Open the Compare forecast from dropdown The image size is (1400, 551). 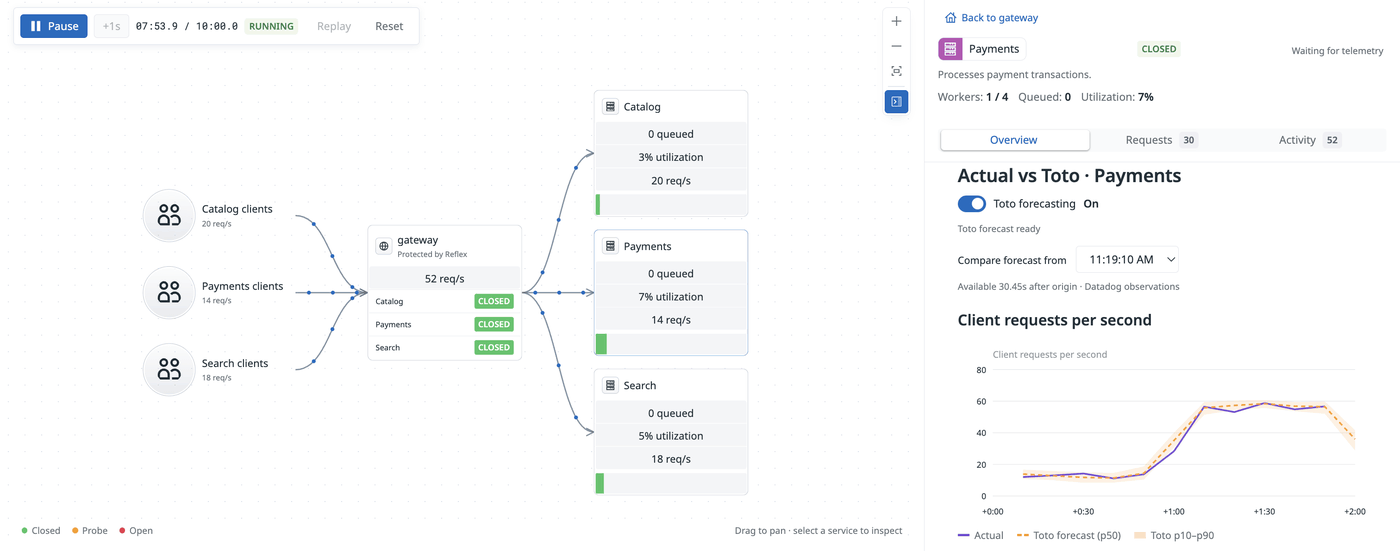point(1127,260)
